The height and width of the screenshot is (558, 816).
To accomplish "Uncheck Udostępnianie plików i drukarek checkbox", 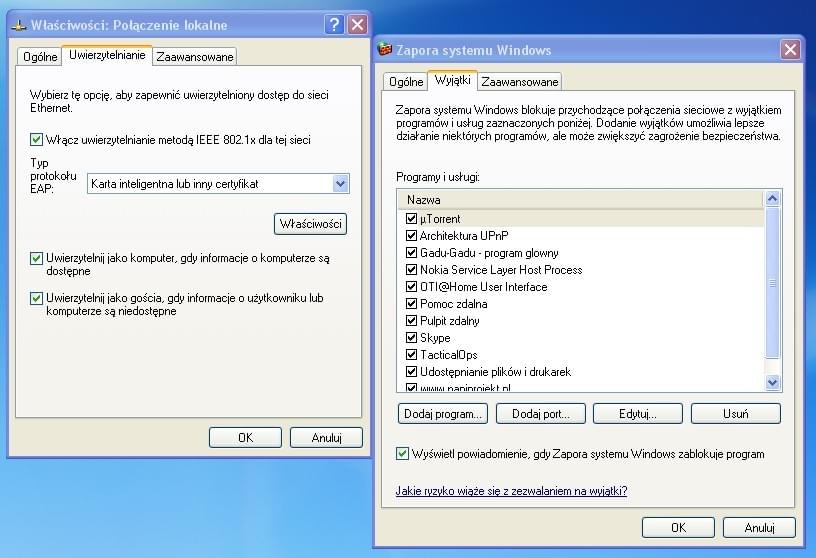I will 412,372.
